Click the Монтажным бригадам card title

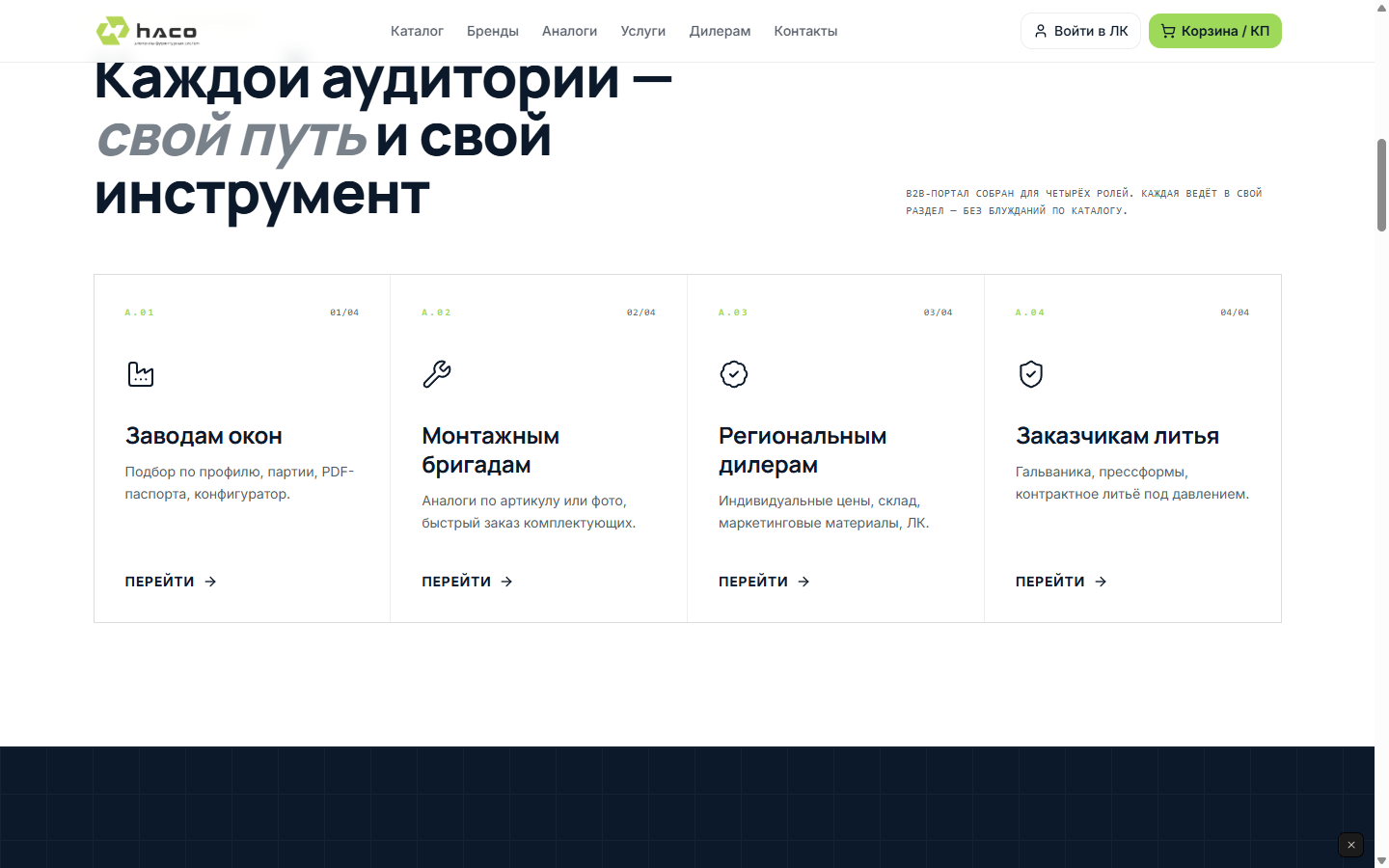(x=490, y=450)
